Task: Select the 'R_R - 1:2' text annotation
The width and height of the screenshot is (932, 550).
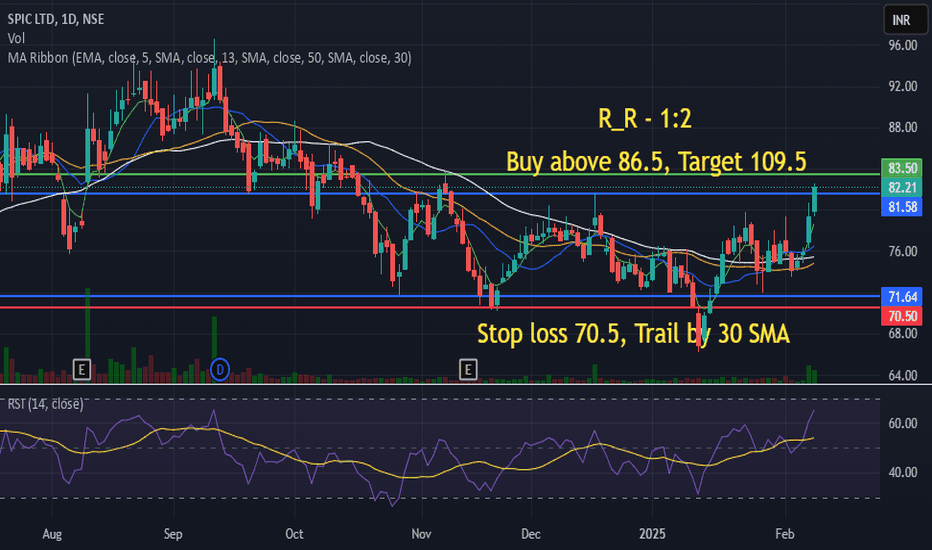Action: coord(645,118)
